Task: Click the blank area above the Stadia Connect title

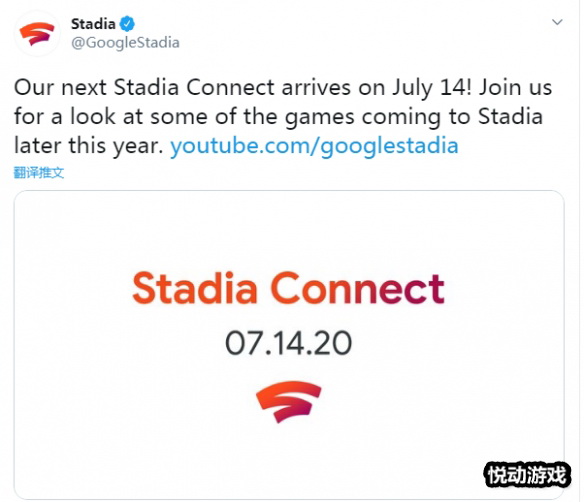Action: (289, 231)
